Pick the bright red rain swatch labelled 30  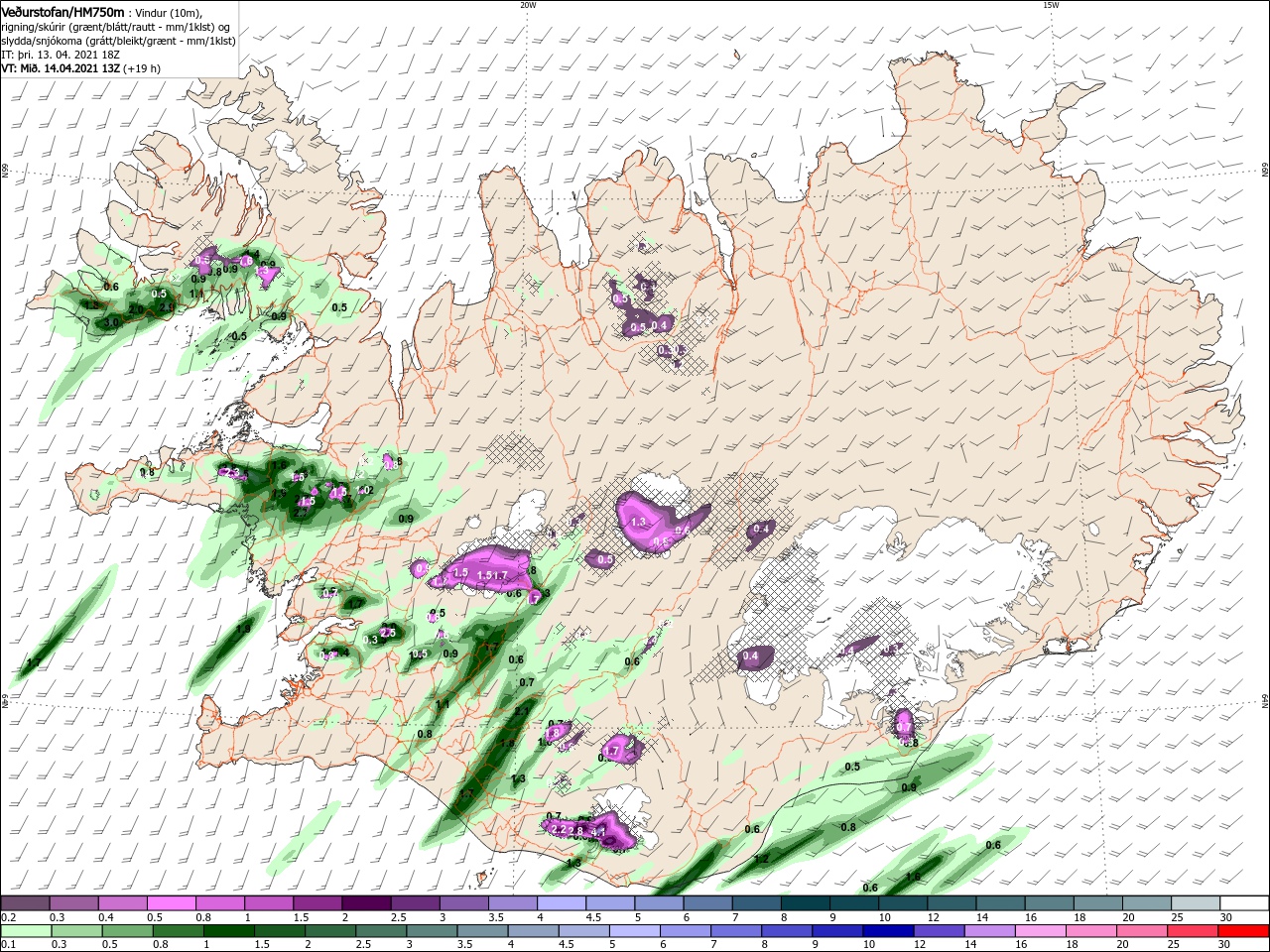[x=1243, y=931]
